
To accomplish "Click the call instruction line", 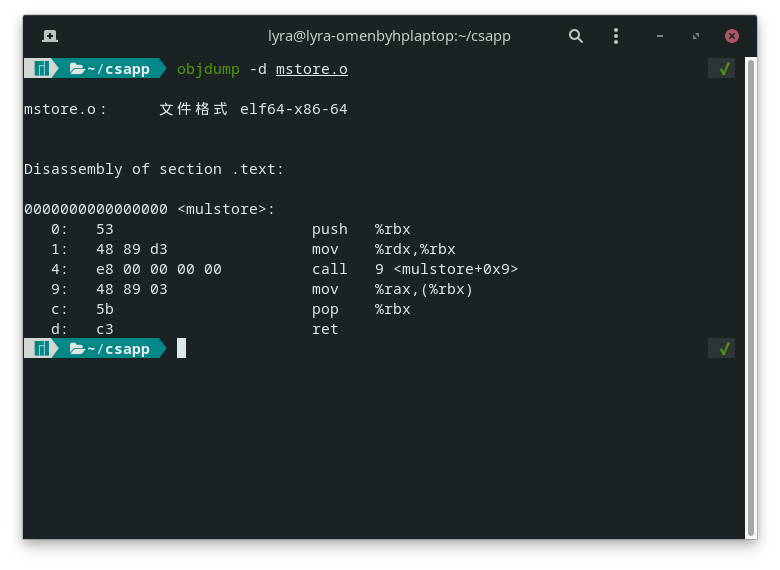I will point(285,269).
